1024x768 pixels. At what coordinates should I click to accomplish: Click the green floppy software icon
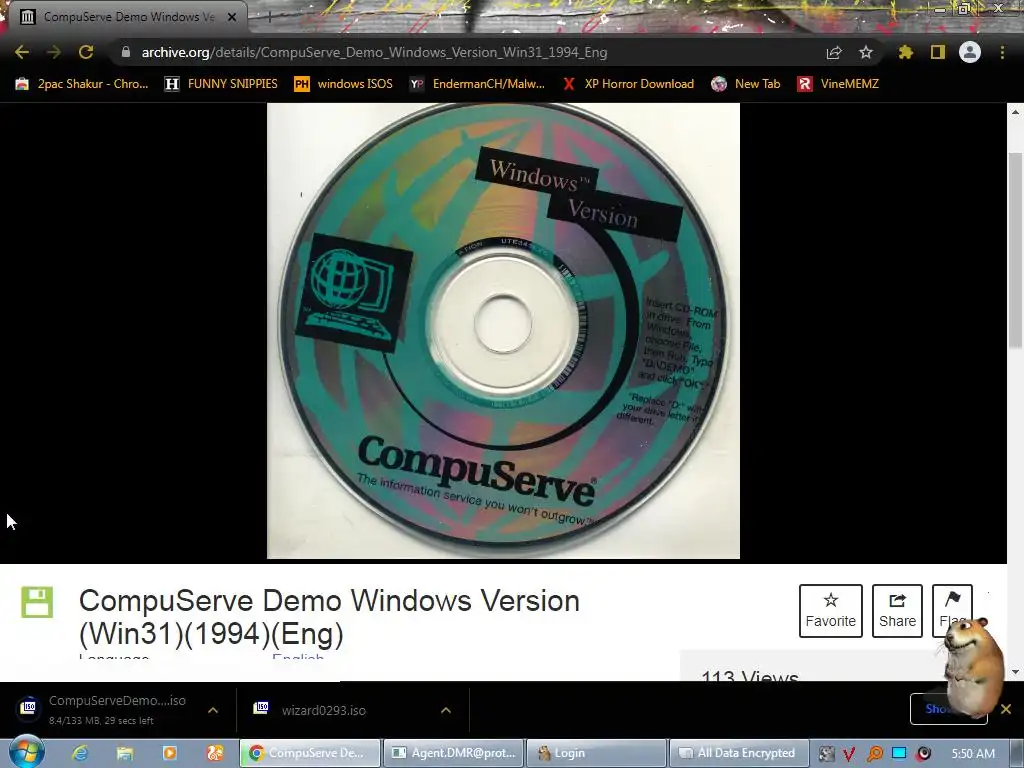click(x=37, y=602)
